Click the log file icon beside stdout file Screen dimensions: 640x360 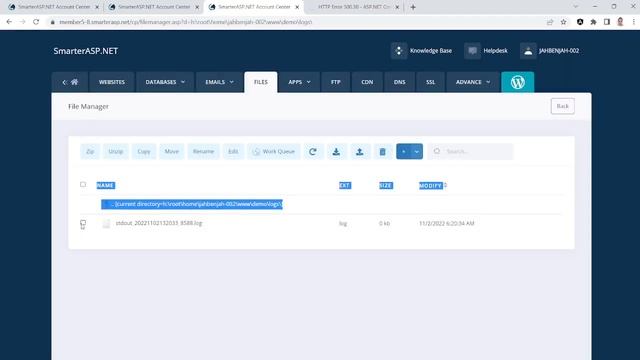(x=106, y=223)
